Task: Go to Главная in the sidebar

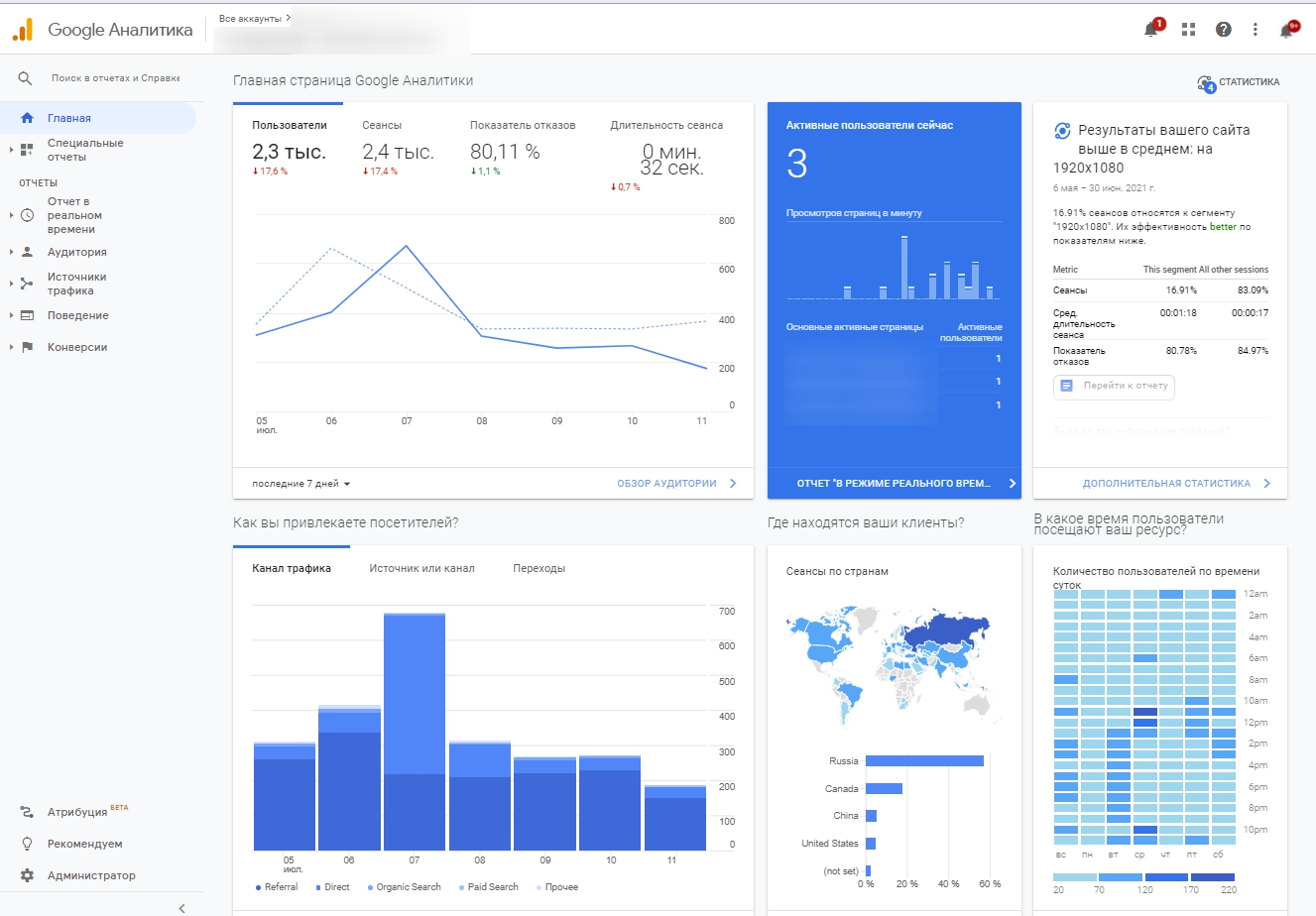Action: (x=98, y=118)
